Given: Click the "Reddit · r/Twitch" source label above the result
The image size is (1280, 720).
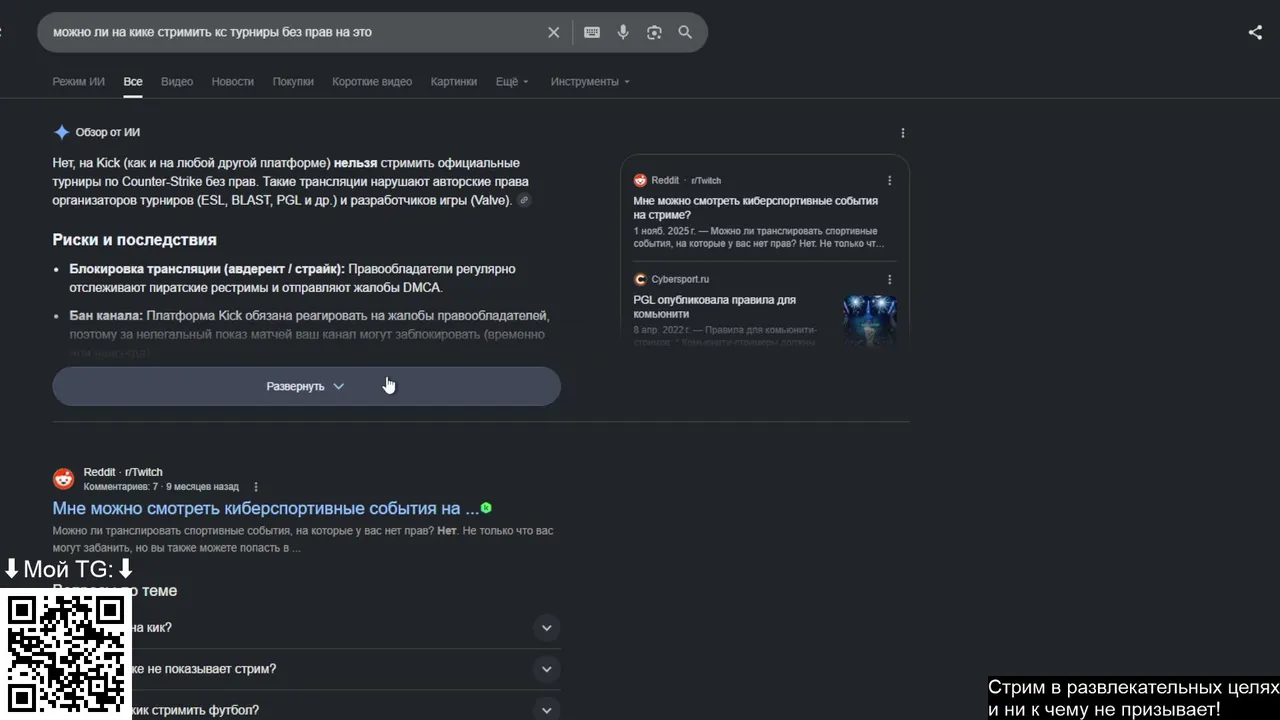Looking at the screenshot, I should [123, 472].
